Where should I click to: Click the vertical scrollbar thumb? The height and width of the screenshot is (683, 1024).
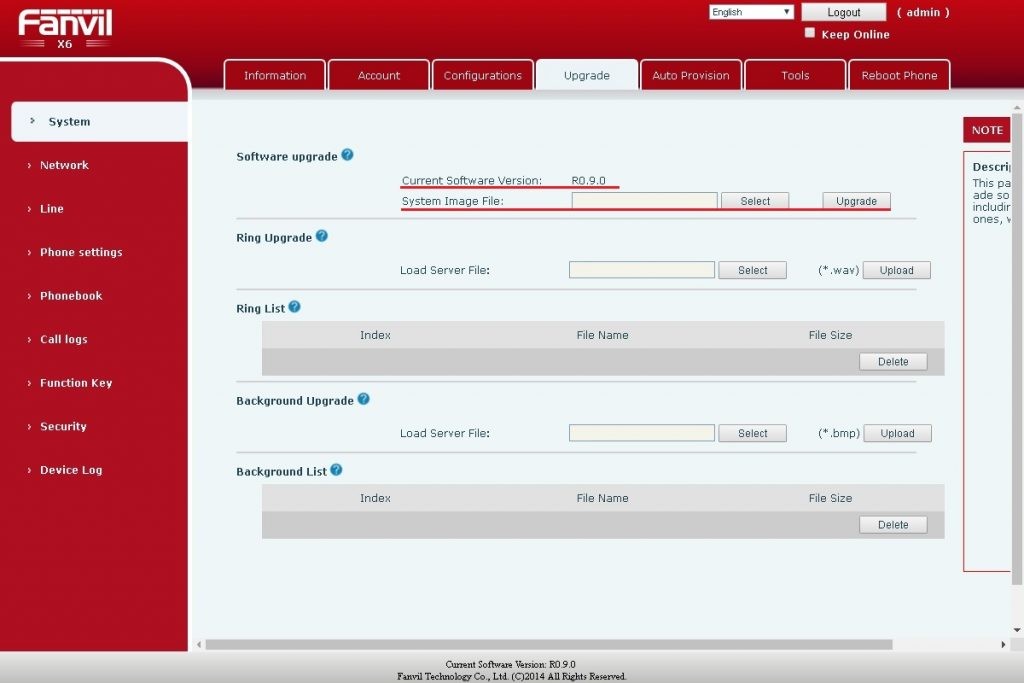[x=1017, y=349]
